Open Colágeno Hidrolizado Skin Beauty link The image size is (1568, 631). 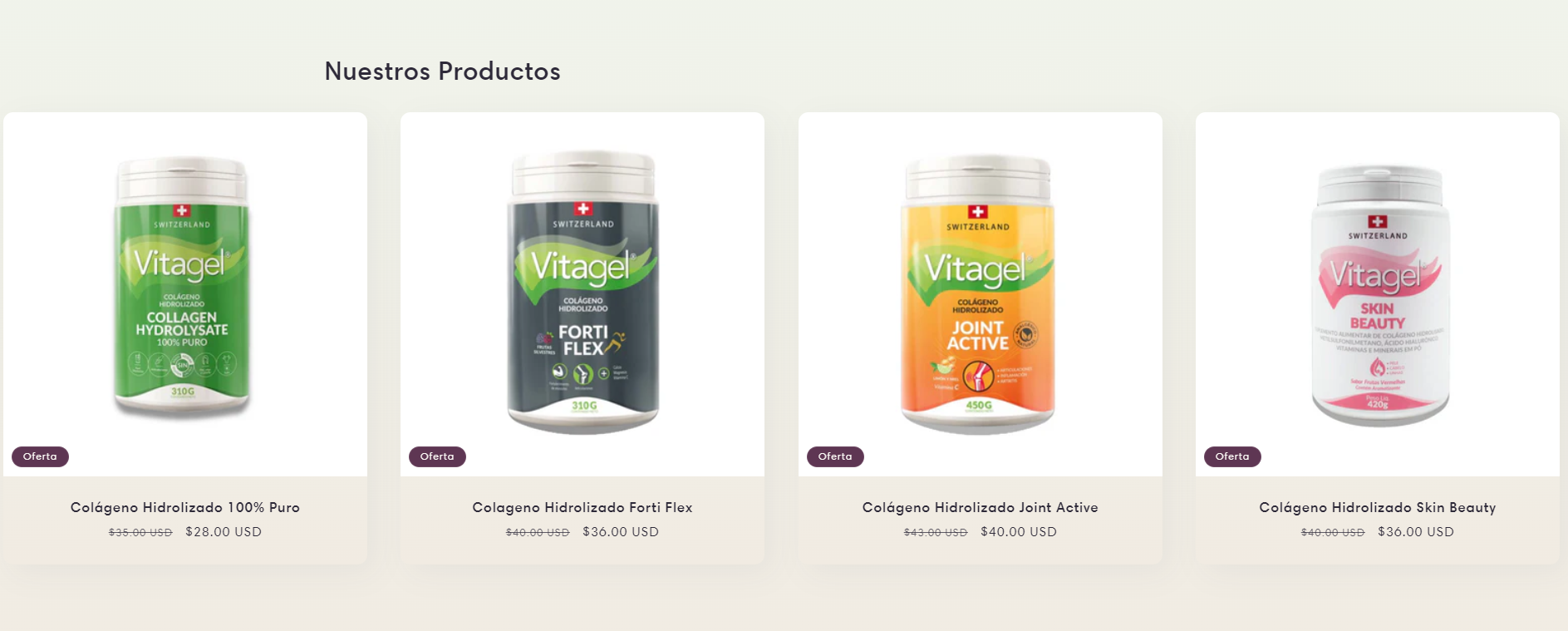coord(1378,507)
